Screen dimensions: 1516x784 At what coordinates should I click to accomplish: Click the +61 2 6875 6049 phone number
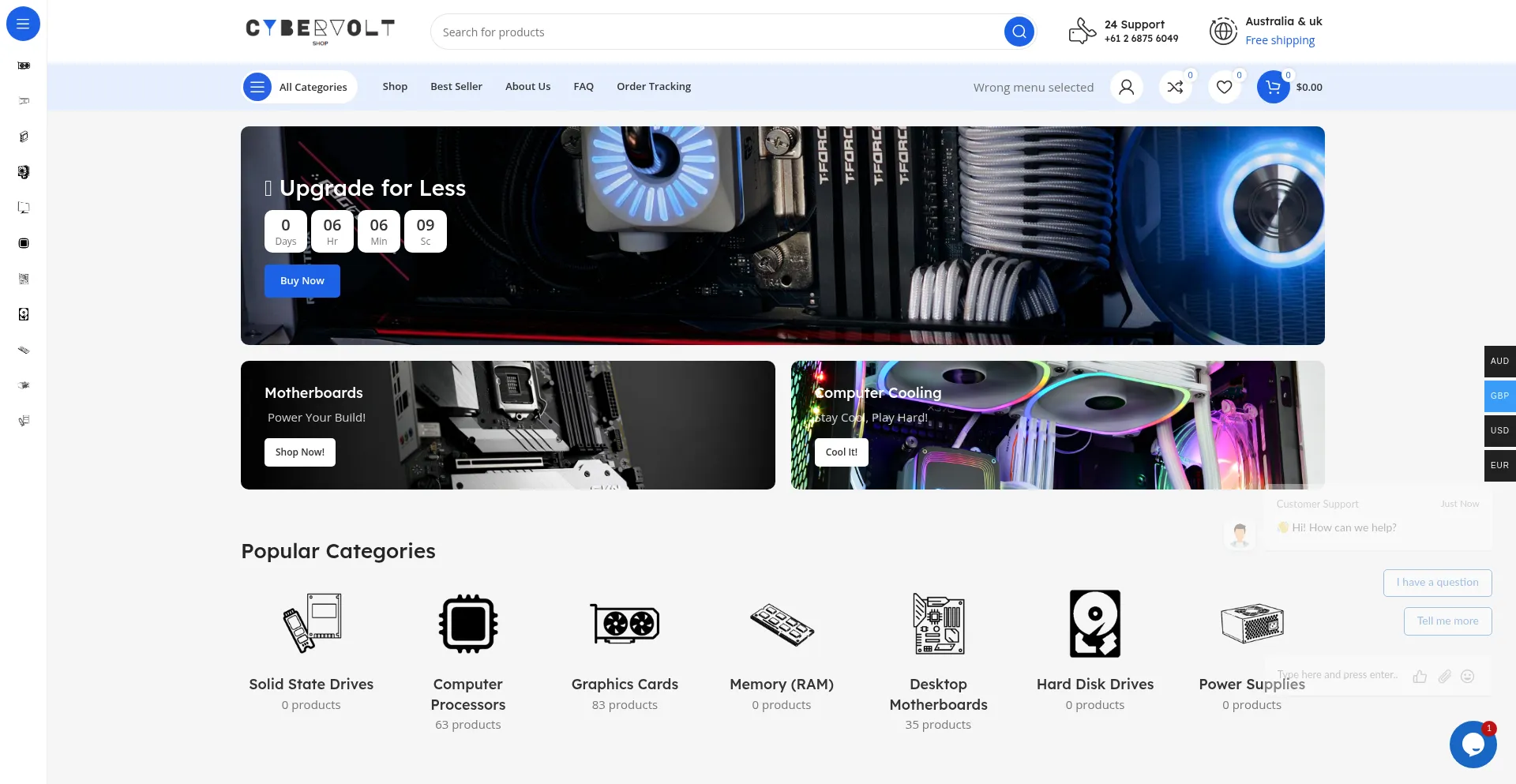(1141, 39)
